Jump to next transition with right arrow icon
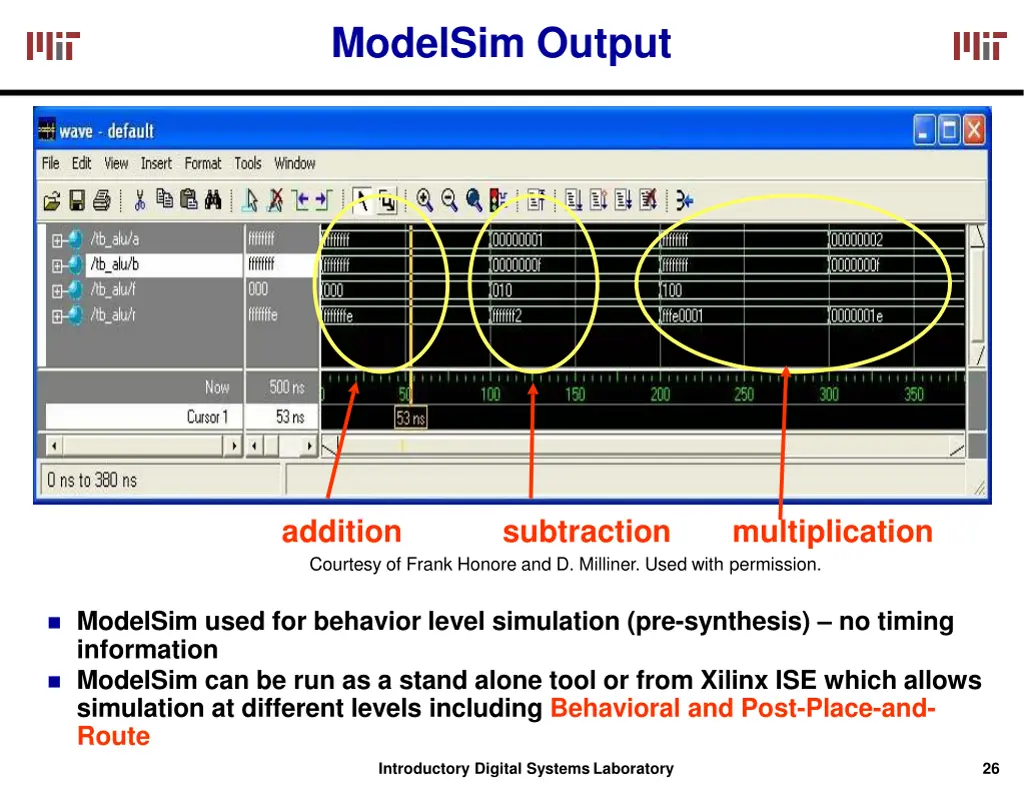1024x791 pixels. tap(324, 200)
